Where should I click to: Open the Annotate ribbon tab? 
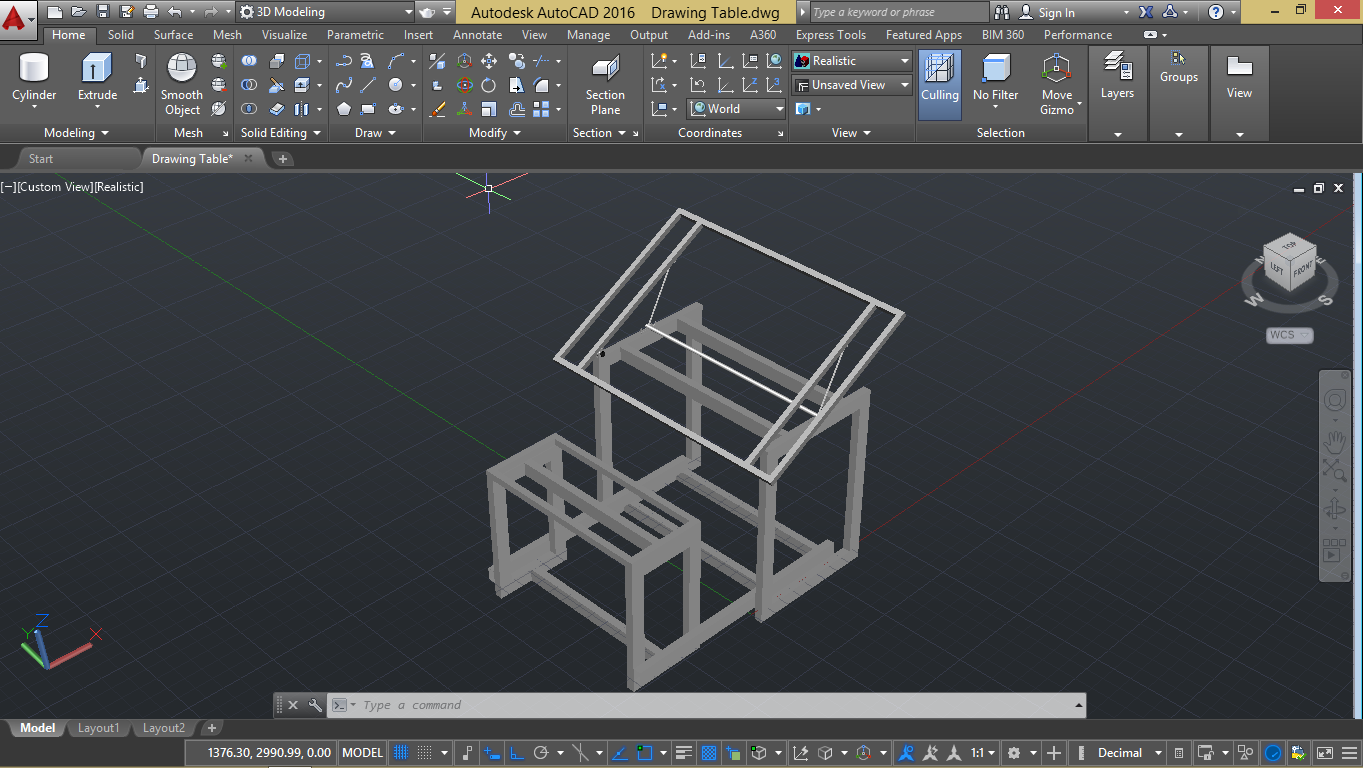click(478, 35)
